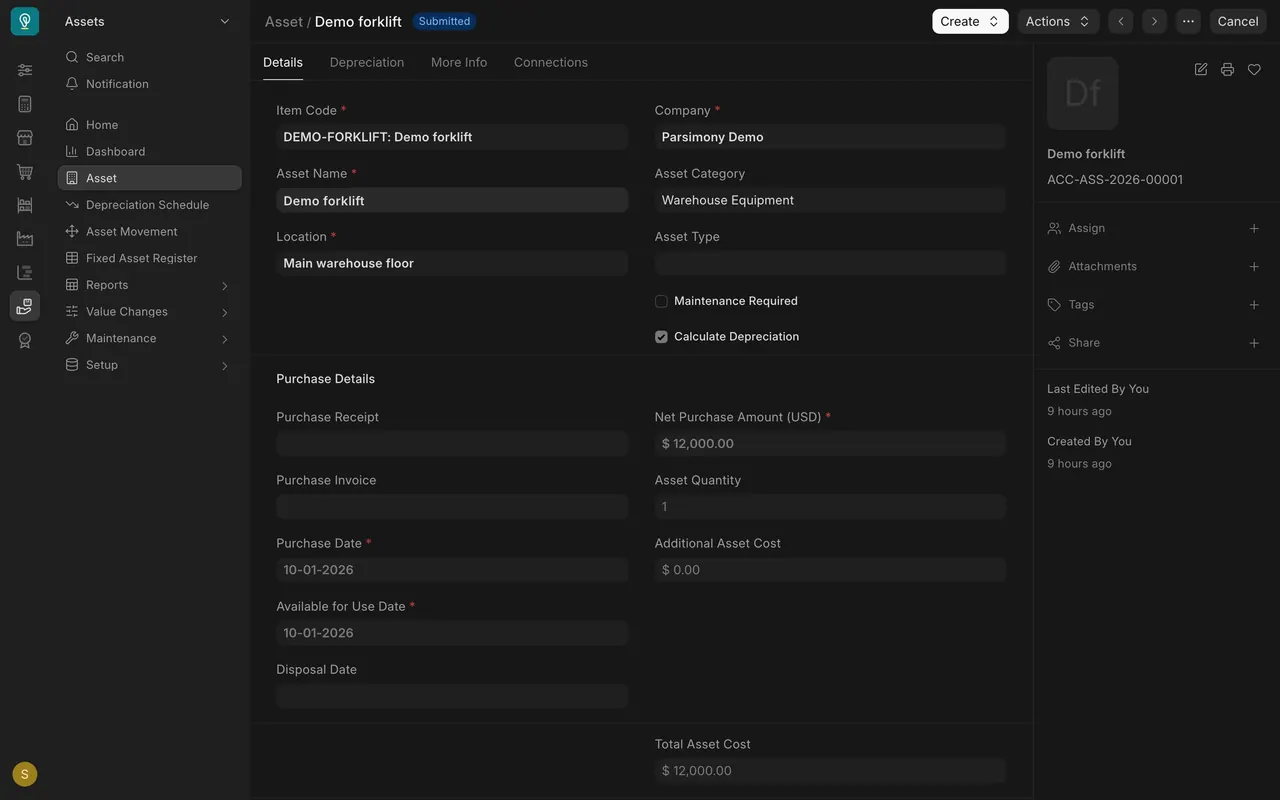Expand the Reports sidebar group

pos(149,285)
